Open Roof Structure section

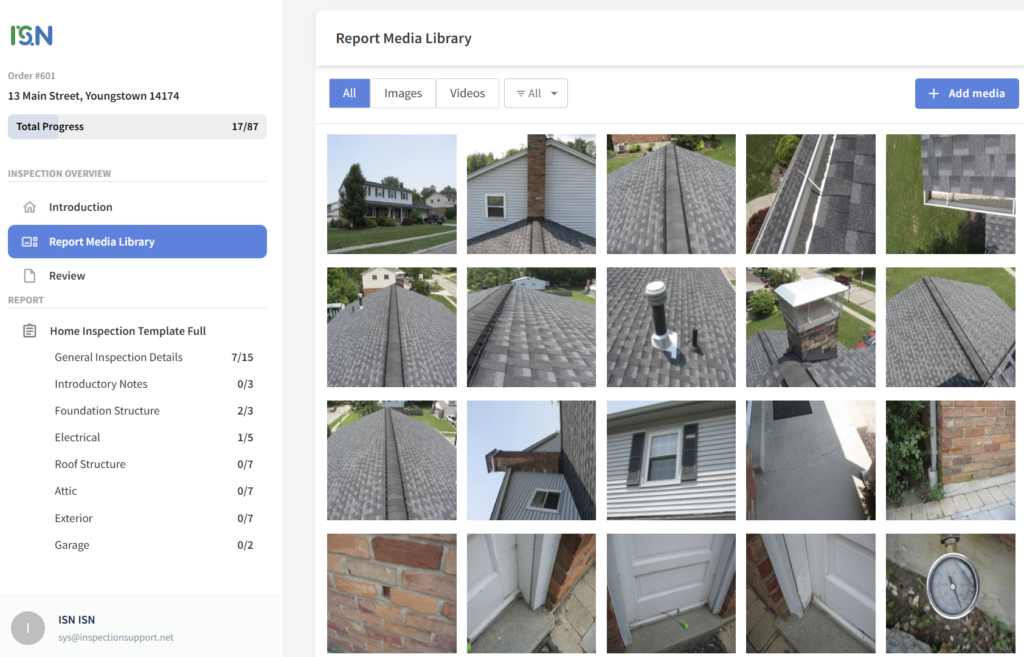click(90, 464)
